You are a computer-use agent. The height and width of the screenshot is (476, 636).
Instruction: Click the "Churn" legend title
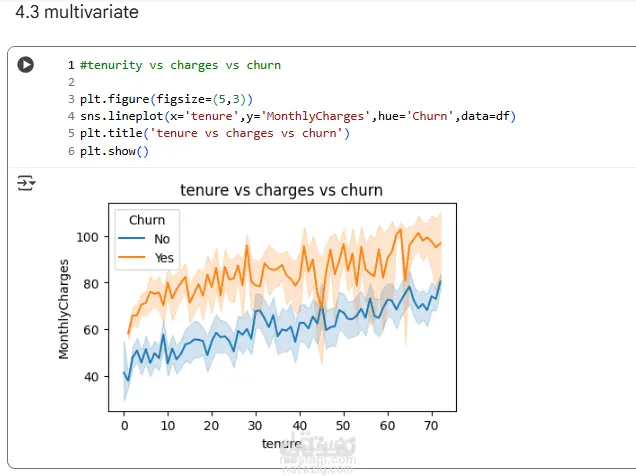pyautogui.click(x=147, y=221)
